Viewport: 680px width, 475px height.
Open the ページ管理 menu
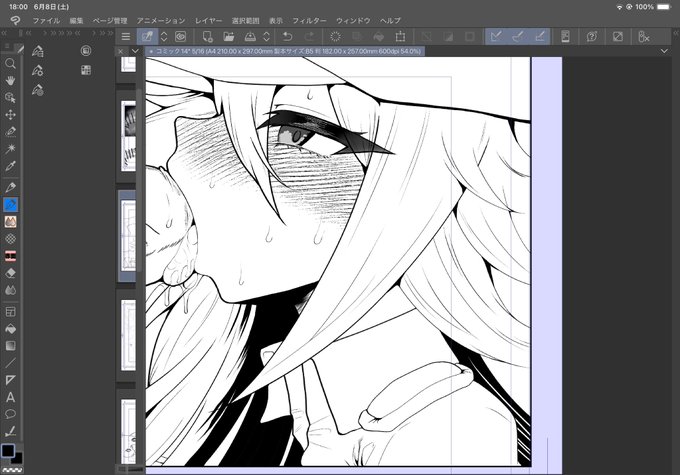pos(110,20)
